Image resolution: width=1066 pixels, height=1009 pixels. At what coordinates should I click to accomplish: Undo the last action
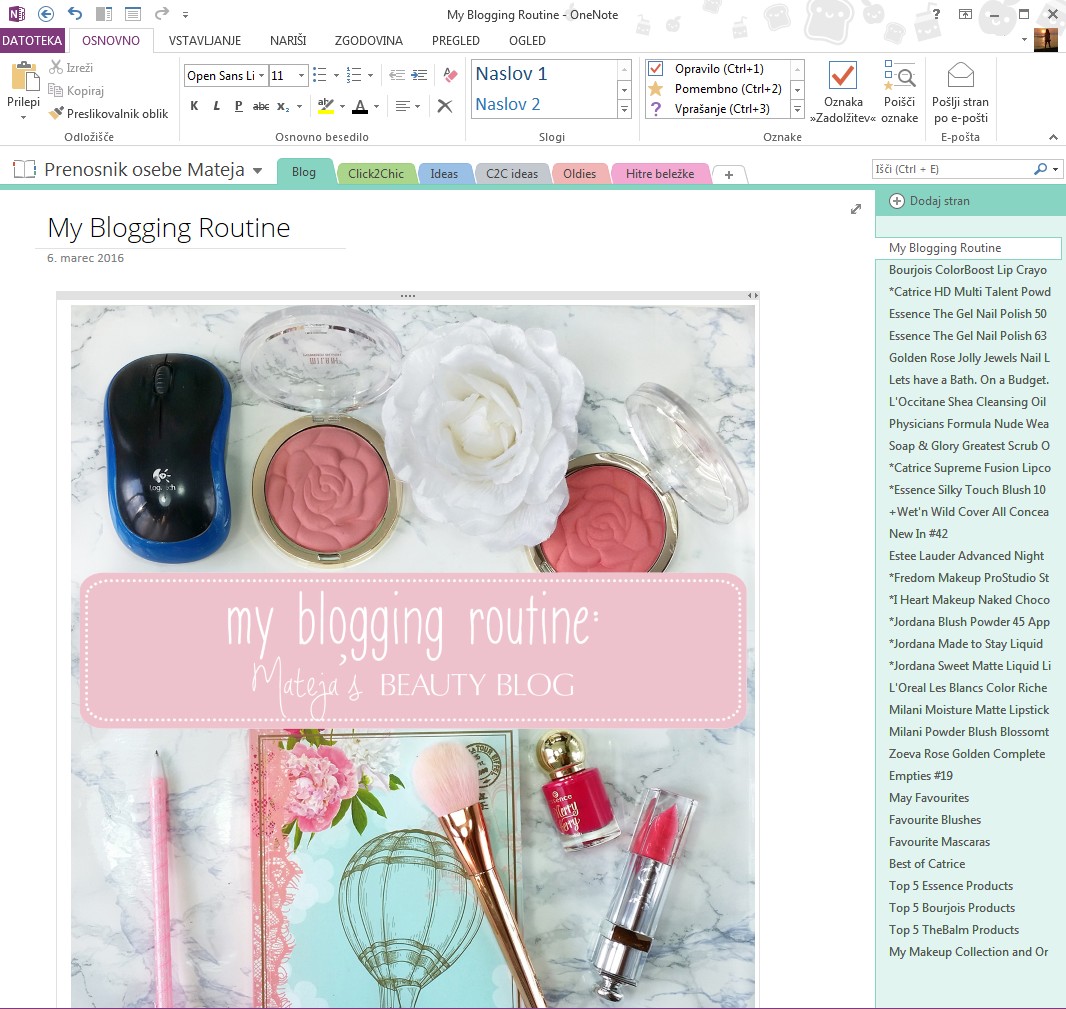point(75,14)
